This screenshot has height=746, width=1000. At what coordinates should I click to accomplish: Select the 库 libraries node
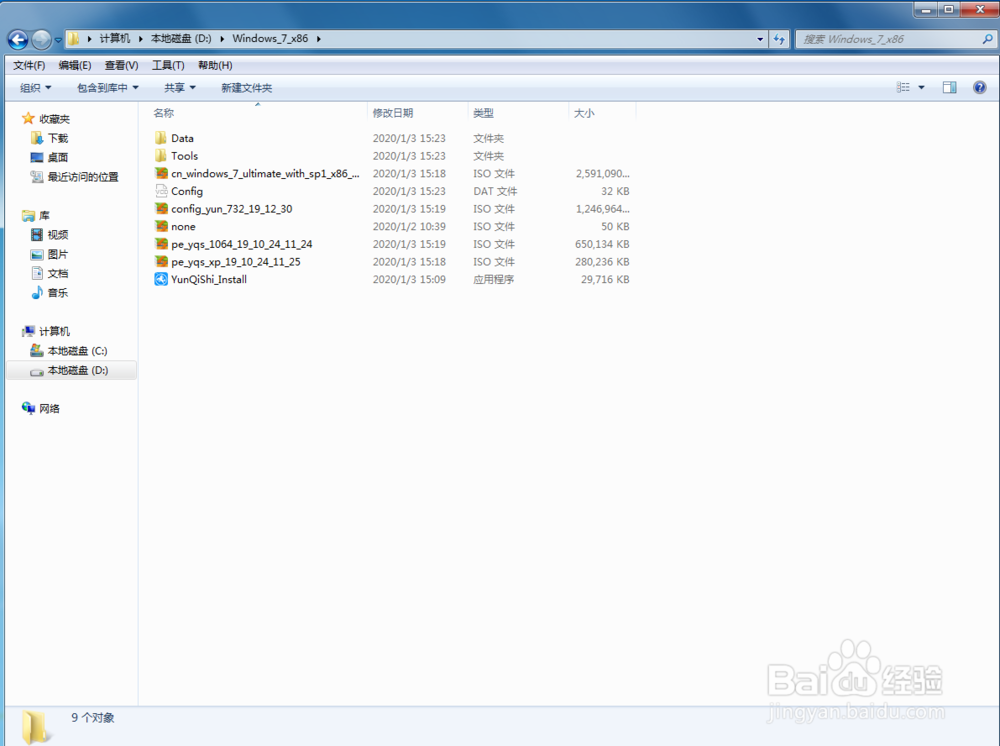pyautogui.click(x=43, y=216)
